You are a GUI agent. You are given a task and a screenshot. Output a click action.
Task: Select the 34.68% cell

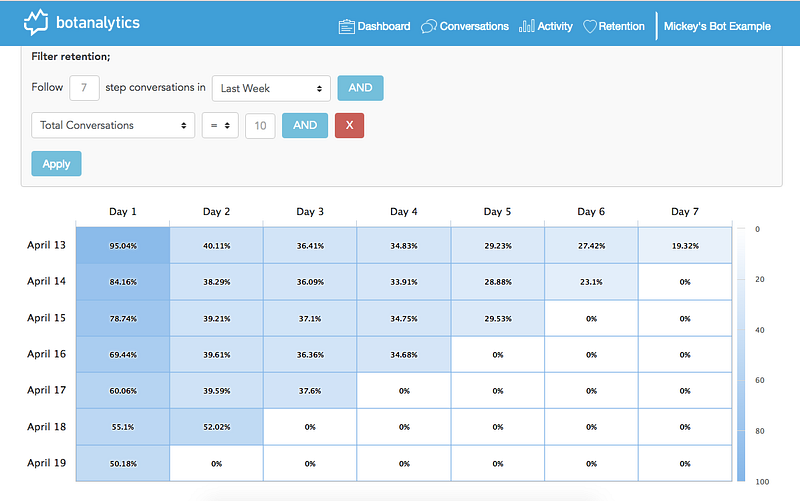coord(404,355)
